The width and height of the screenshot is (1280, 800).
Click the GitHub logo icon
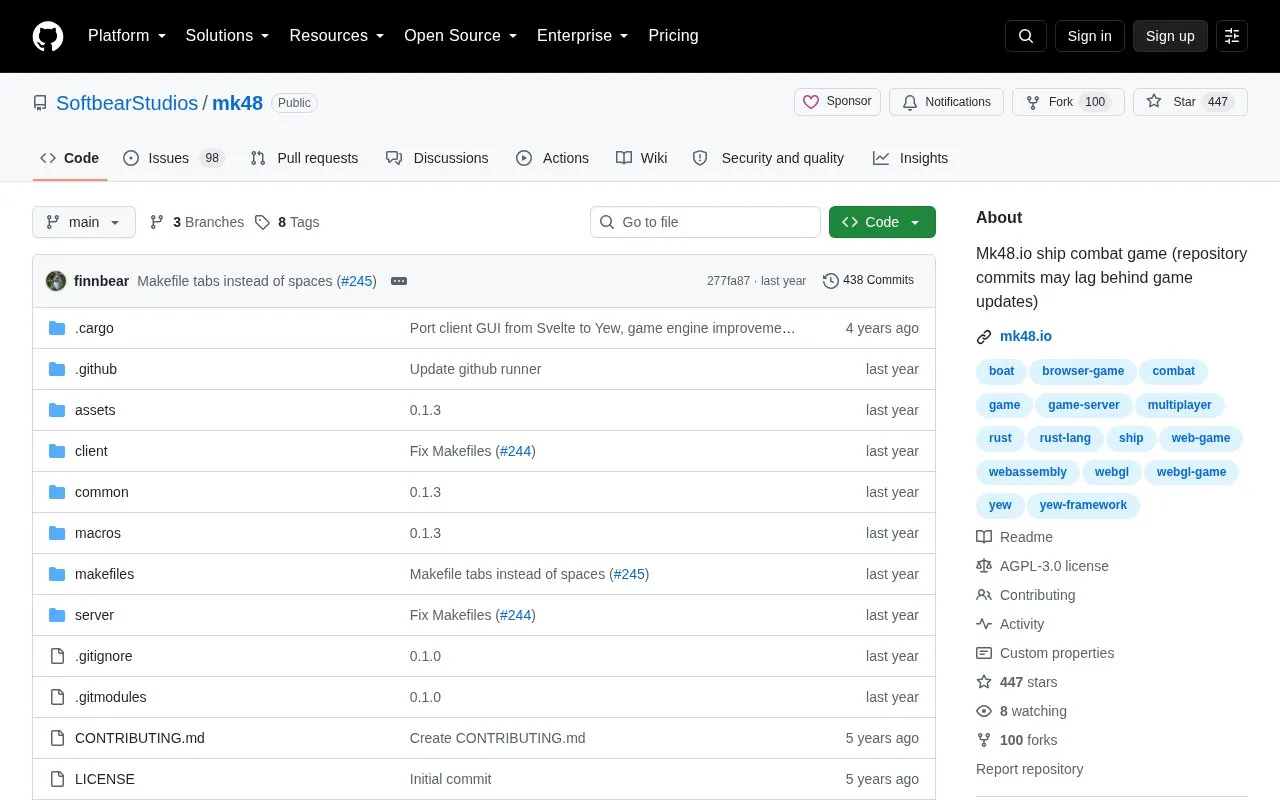click(48, 36)
